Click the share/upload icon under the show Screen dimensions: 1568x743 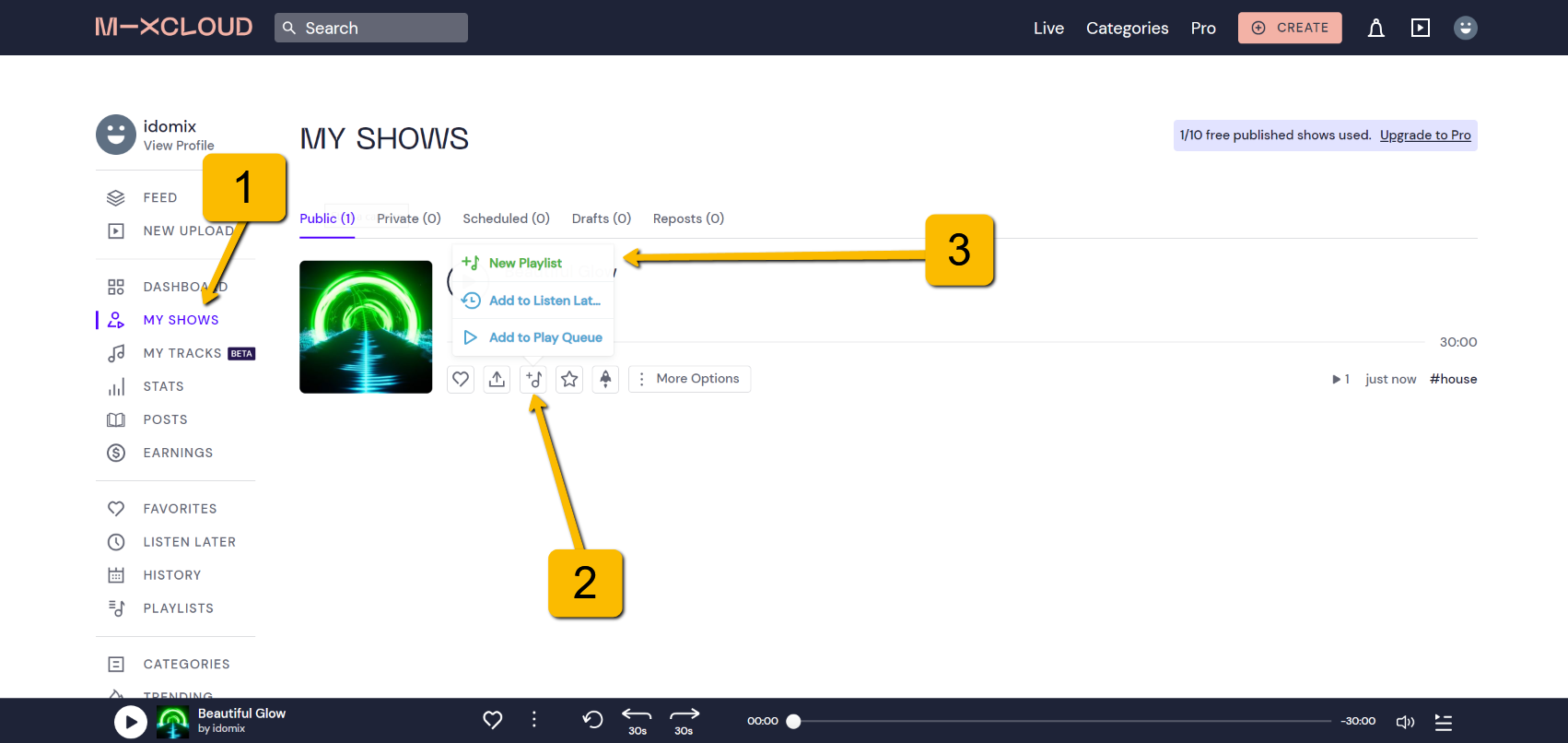[497, 379]
